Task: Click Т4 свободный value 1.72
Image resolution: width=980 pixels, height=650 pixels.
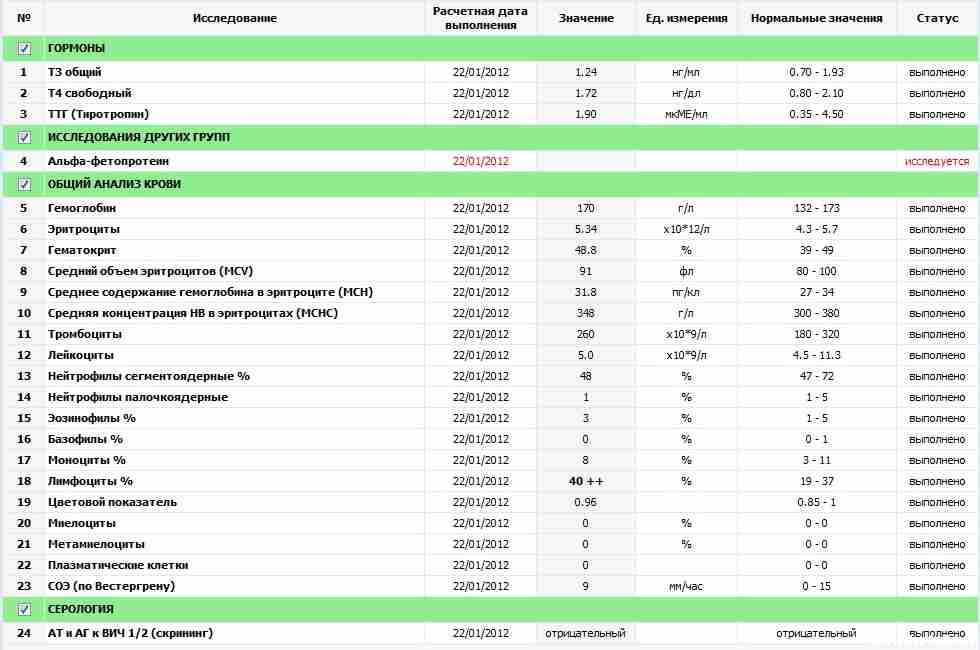Action: click(586, 93)
